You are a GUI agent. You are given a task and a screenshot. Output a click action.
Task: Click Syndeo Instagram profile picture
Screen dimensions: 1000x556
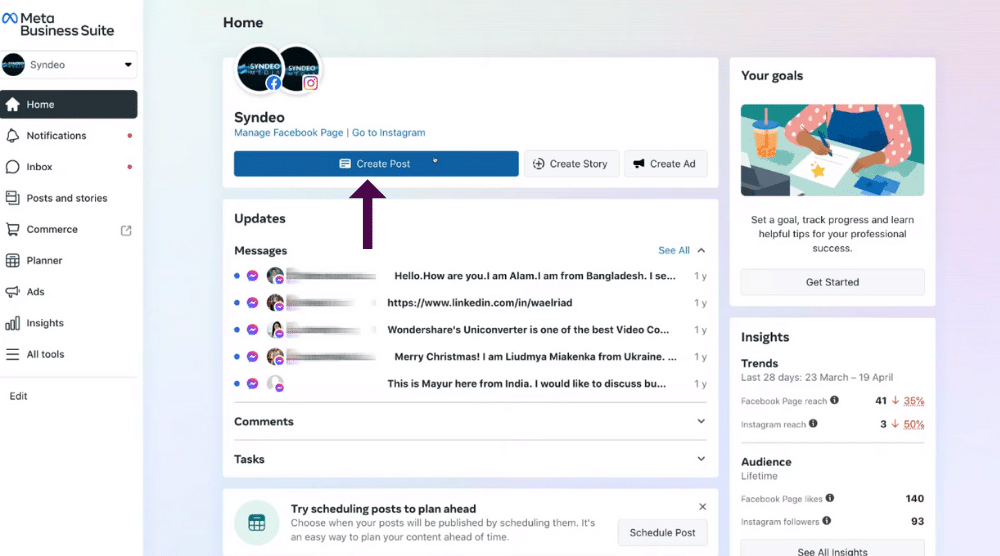pyautogui.click(x=300, y=68)
